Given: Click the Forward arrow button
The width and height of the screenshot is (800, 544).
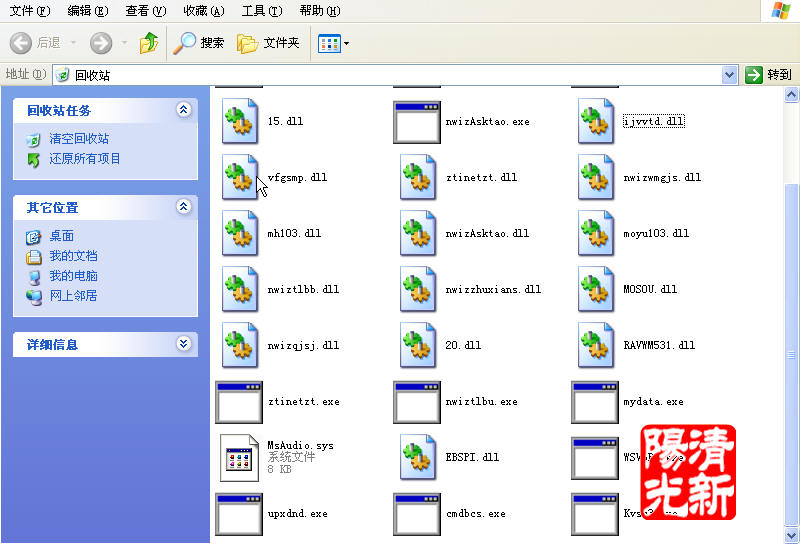Looking at the screenshot, I should [x=101, y=43].
